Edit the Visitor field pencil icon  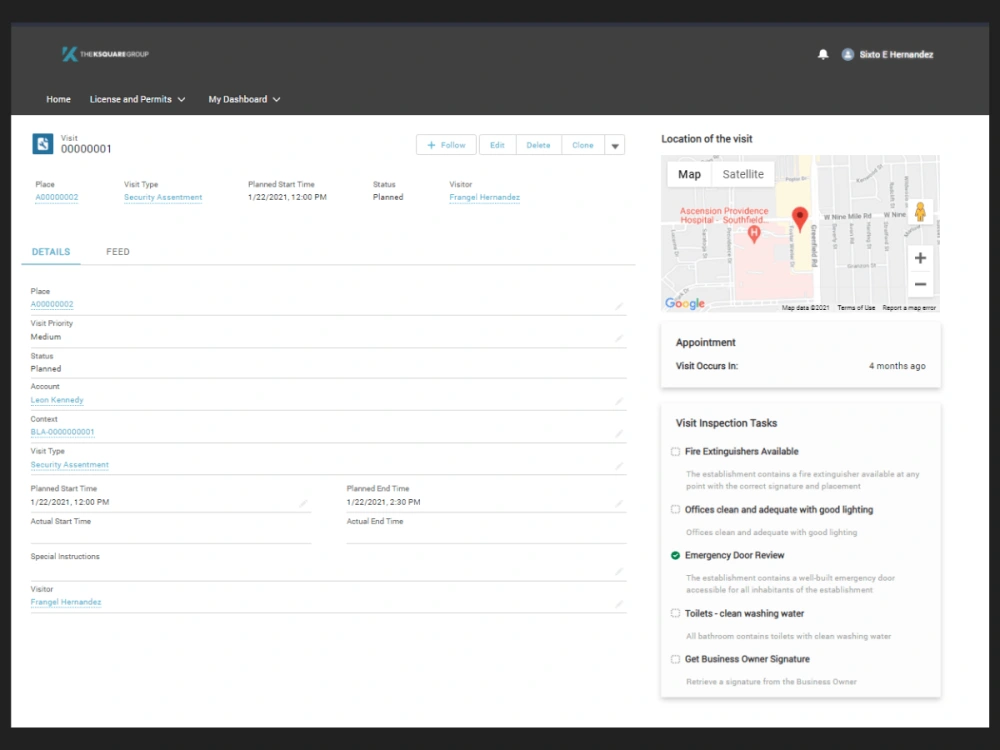(619, 604)
